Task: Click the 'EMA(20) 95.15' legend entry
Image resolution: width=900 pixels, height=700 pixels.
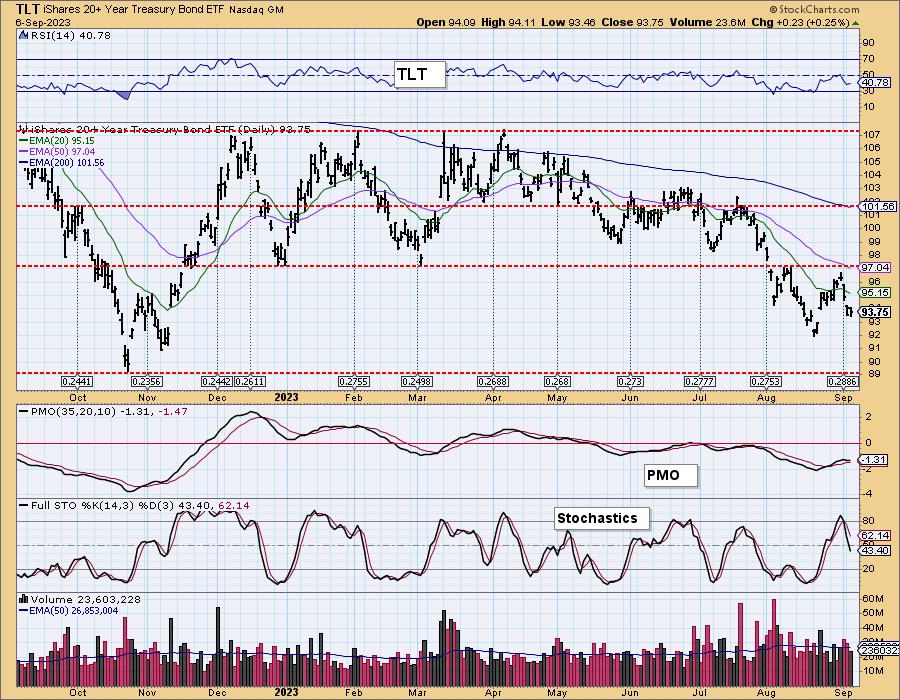Action: click(62, 141)
